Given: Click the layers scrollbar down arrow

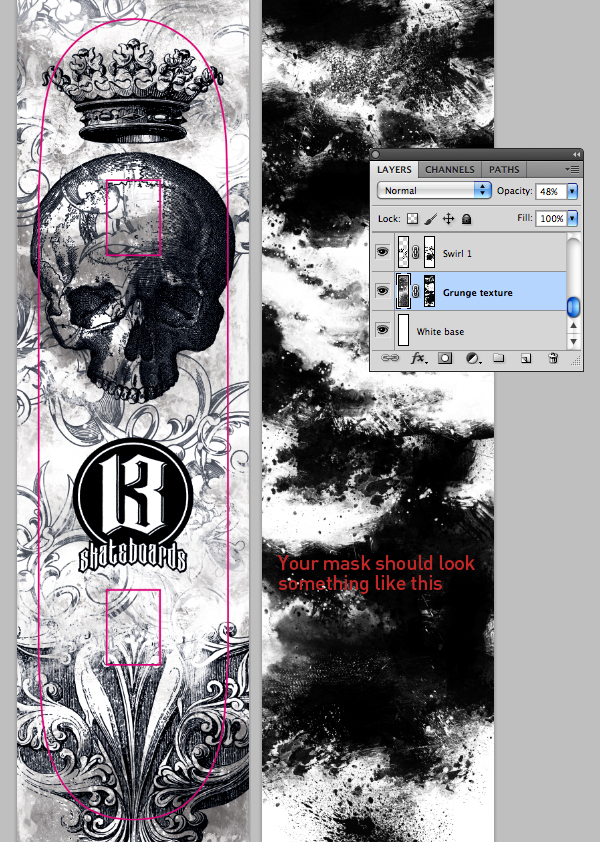Looking at the screenshot, I should tap(574, 341).
